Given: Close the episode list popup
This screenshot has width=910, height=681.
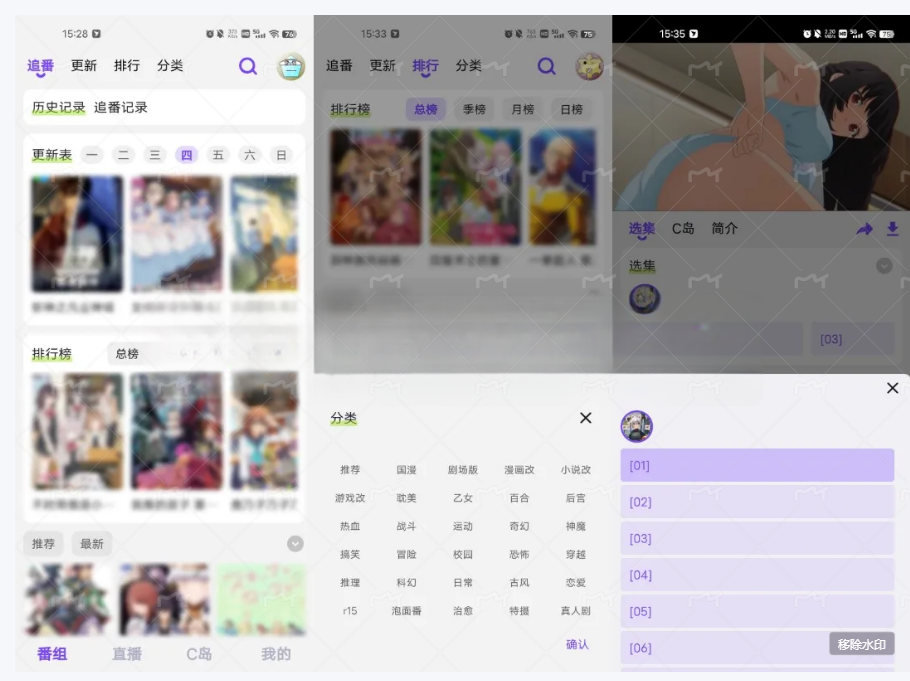Looking at the screenshot, I should (x=893, y=388).
